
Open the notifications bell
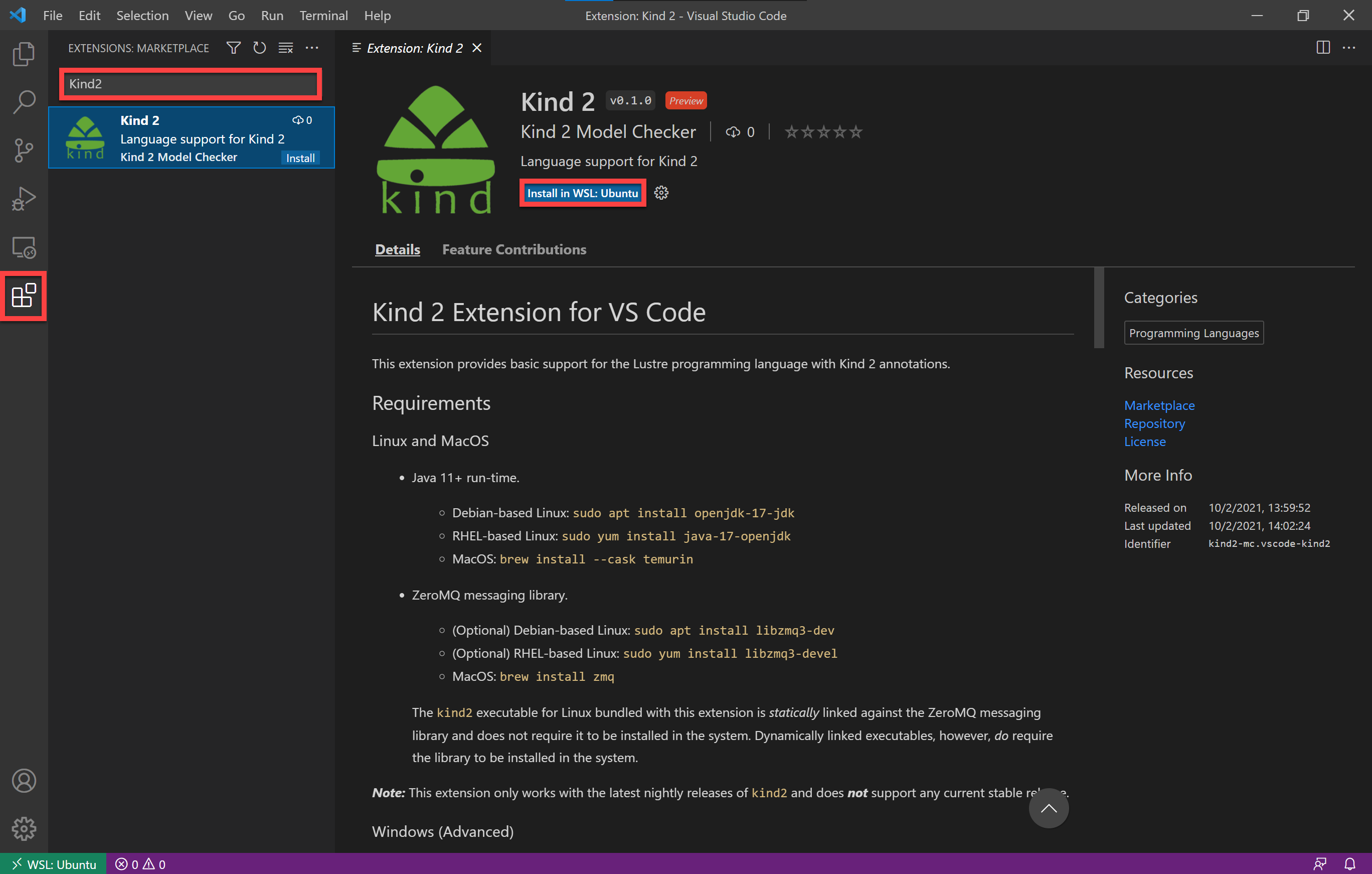[x=1350, y=864]
